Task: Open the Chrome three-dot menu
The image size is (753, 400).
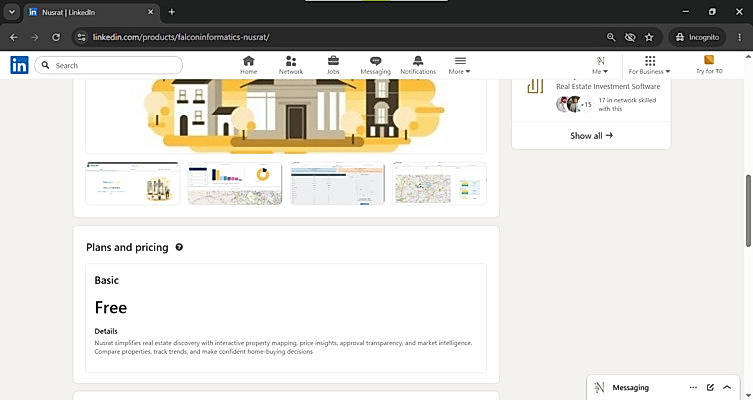Action: point(740,37)
